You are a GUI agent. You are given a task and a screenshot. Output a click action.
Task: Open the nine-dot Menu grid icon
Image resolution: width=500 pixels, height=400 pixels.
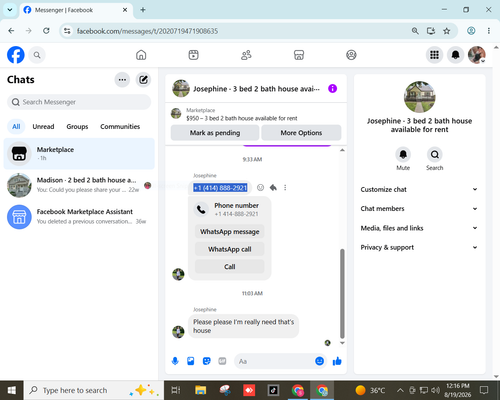pos(434,55)
